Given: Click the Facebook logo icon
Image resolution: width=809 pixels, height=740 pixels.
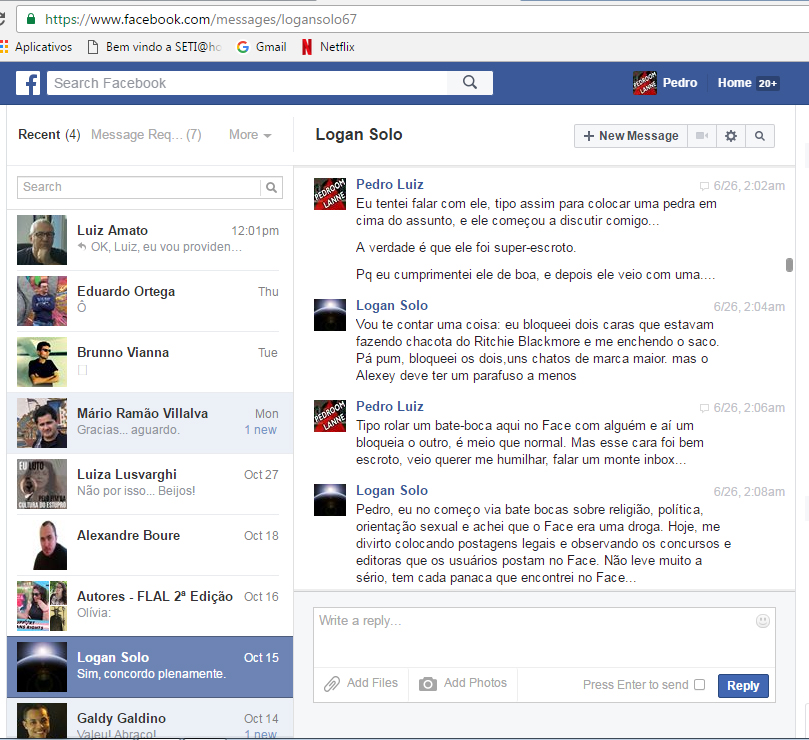Looking at the screenshot, I should pyautogui.click(x=28, y=83).
